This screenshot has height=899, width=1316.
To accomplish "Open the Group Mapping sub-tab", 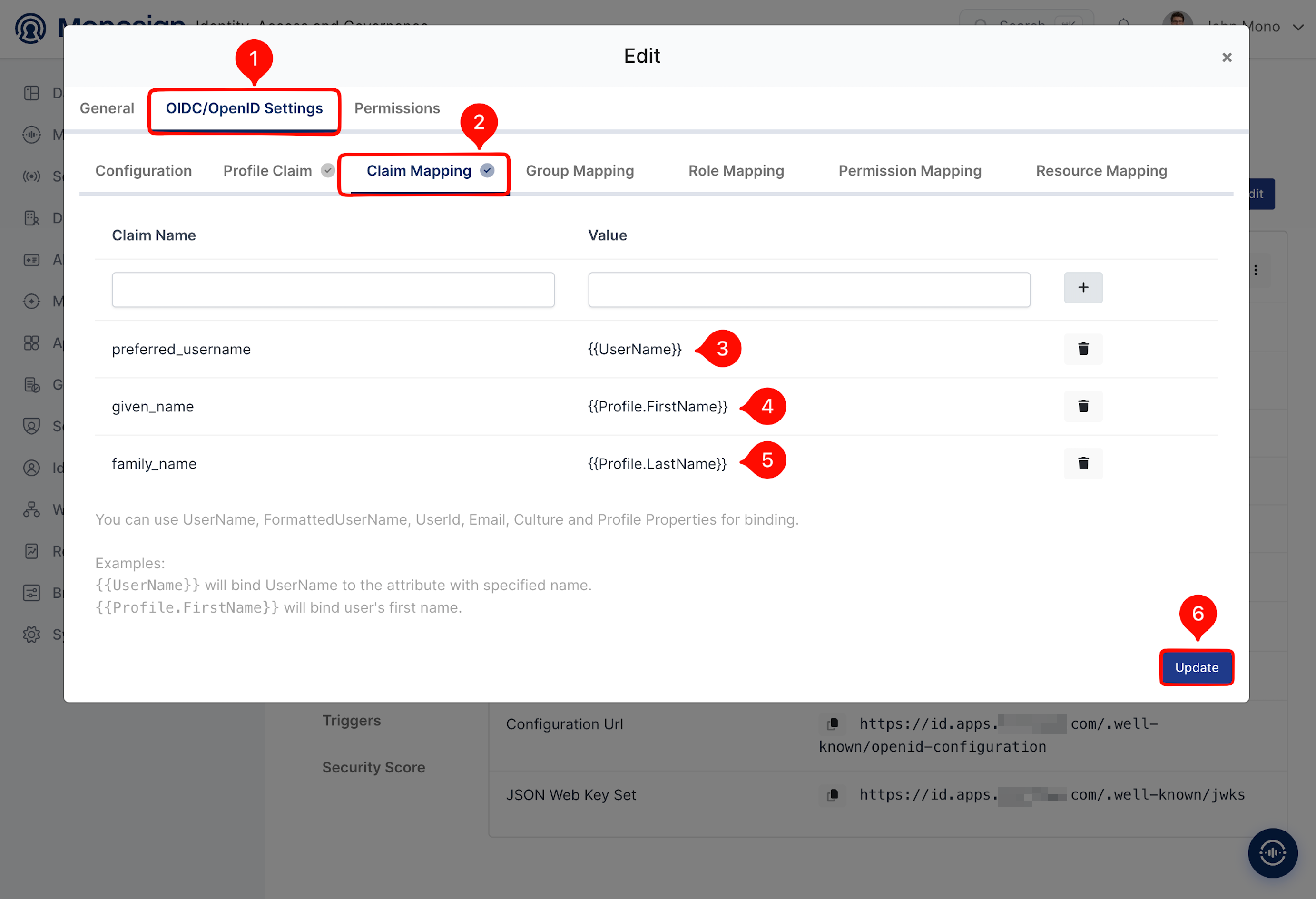I will [580, 170].
